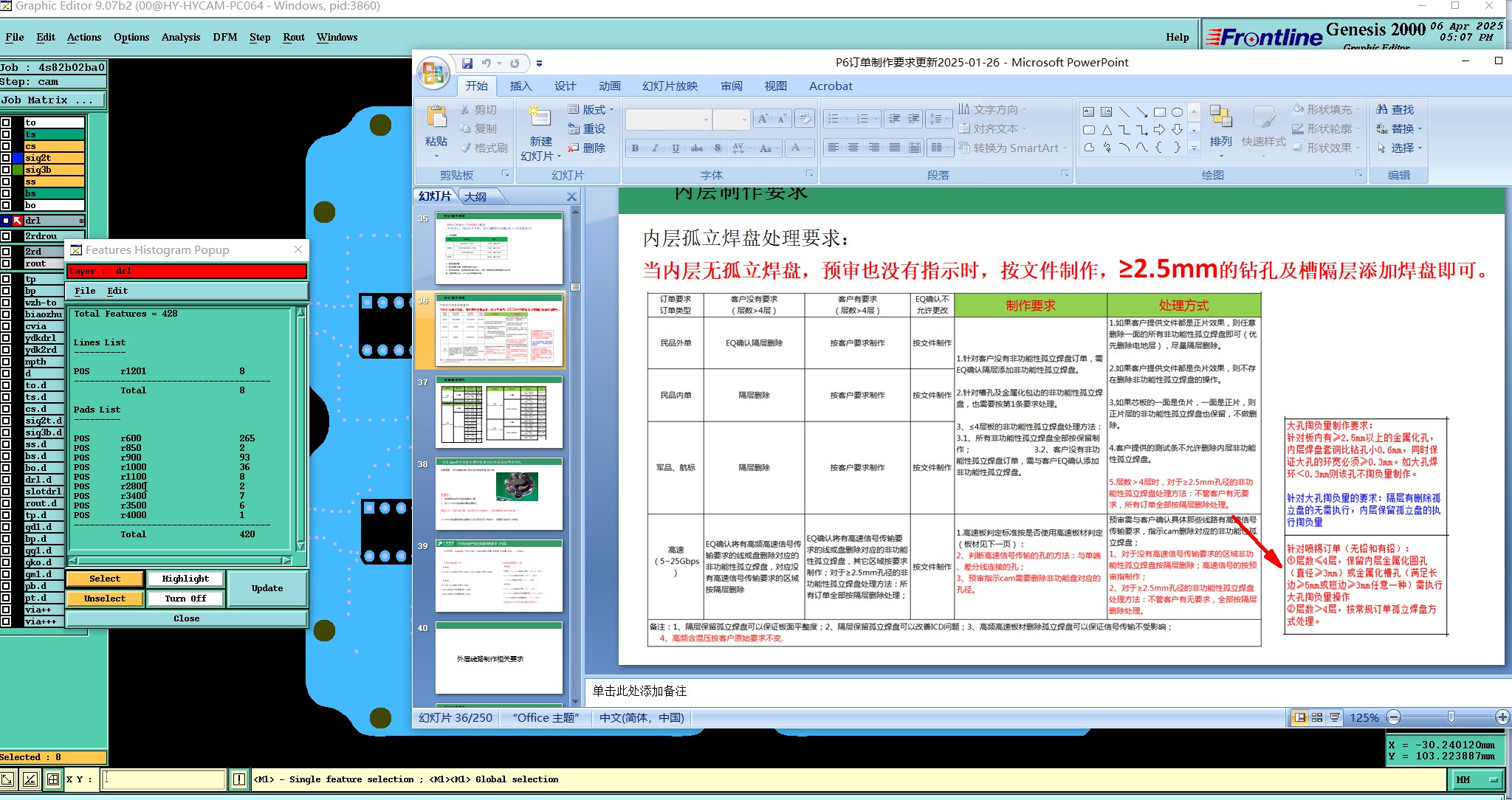
Task: Click the binoculars Find icon
Action: click(x=1382, y=109)
